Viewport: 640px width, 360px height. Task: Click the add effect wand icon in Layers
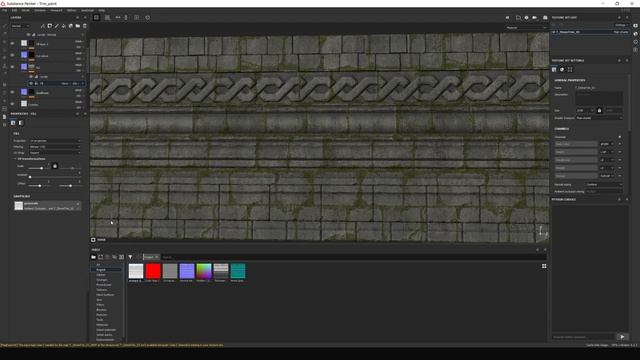[x=42, y=26]
